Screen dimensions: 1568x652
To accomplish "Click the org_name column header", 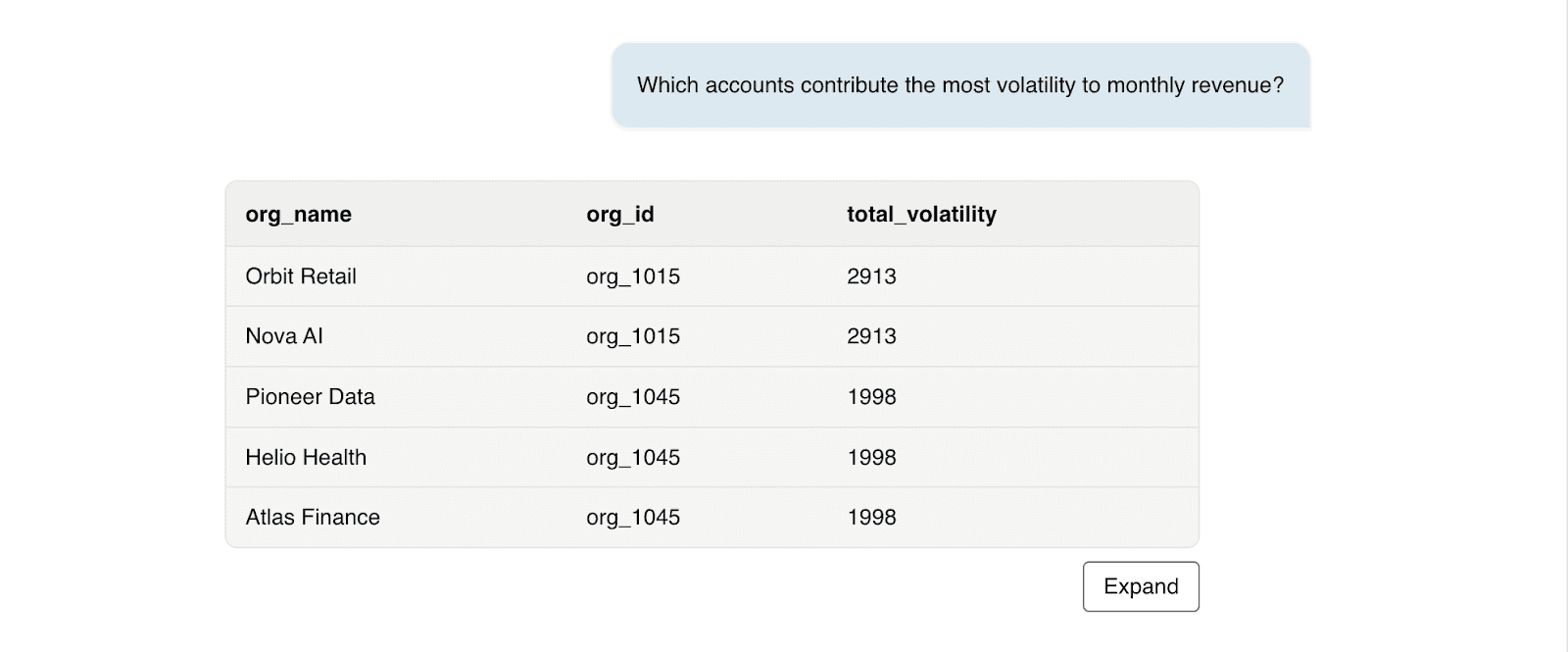I will coord(298,215).
